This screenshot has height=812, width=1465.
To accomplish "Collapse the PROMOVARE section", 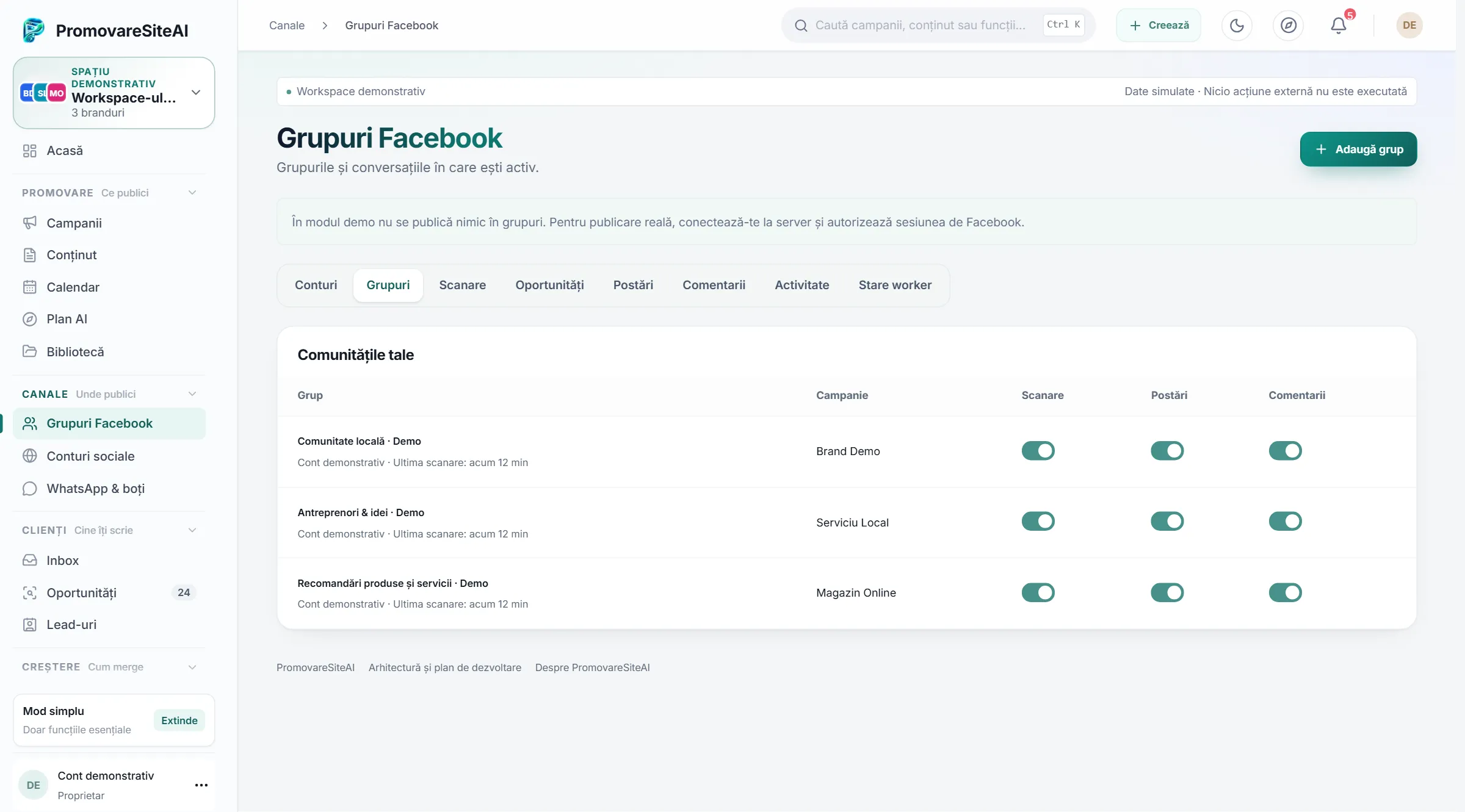I will pos(192,193).
